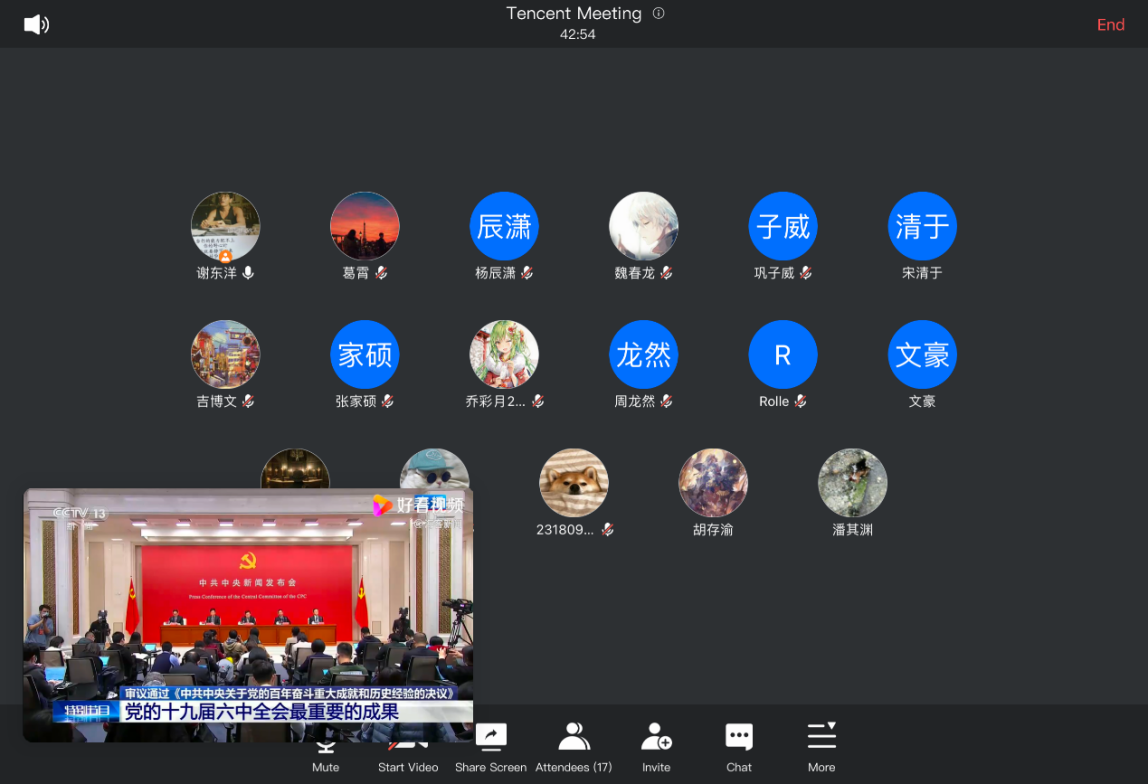The width and height of the screenshot is (1148, 784).
Task: Open meeting info icon beside title
Action: pos(658,13)
